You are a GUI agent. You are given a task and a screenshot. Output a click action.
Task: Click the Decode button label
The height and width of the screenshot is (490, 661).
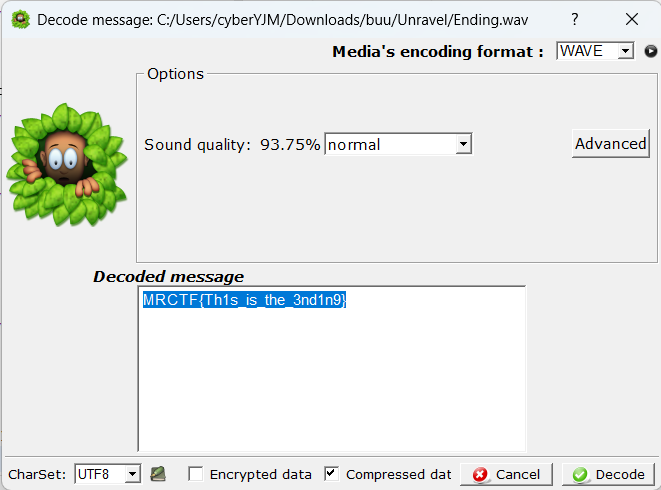(x=620, y=474)
